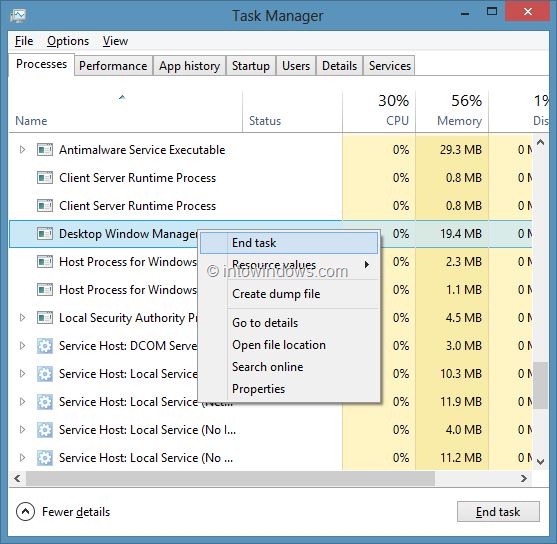Click the 2.3 MB memory value
Screen dimensions: 557x544
[464, 262]
